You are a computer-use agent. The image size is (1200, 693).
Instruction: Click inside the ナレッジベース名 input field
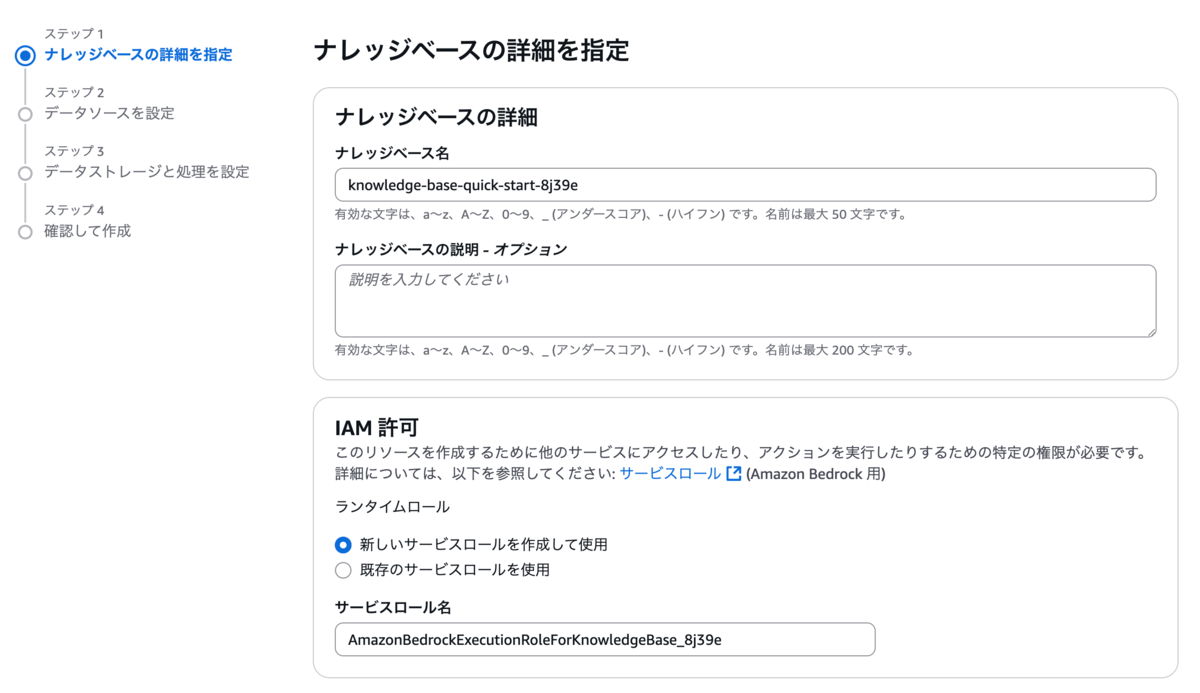click(745, 184)
